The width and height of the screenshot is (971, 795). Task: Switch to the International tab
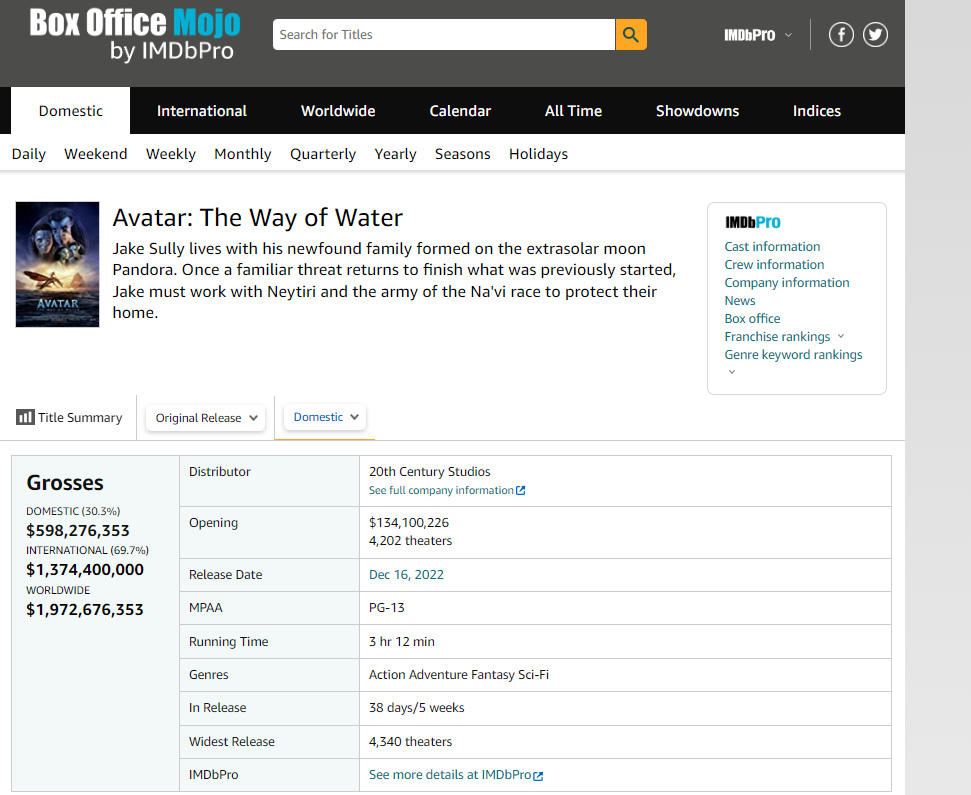point(202,111)
